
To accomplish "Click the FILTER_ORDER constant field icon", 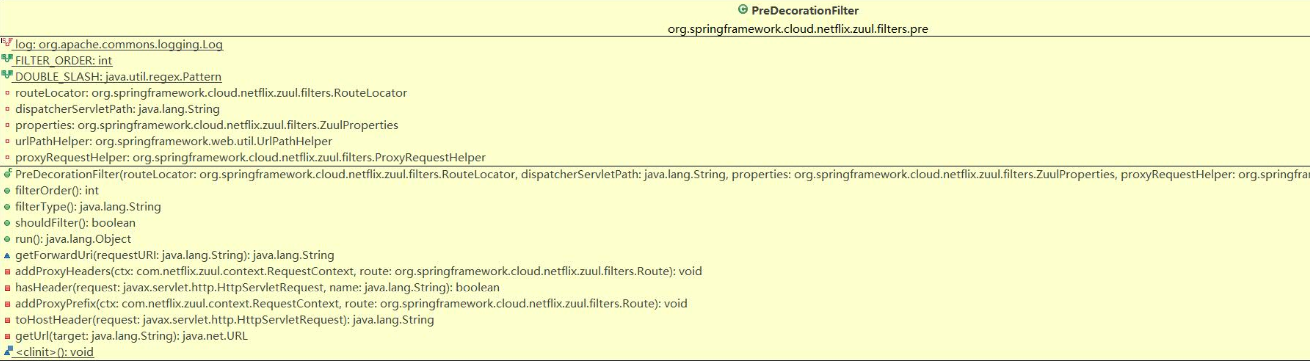I will point(7,61).
